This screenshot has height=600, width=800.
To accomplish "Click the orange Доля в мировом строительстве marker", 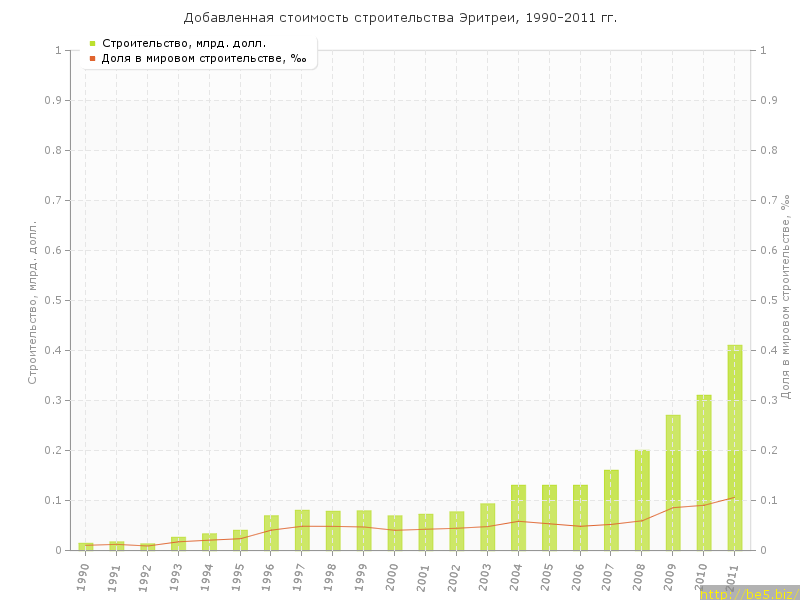I will click(92, 59).
